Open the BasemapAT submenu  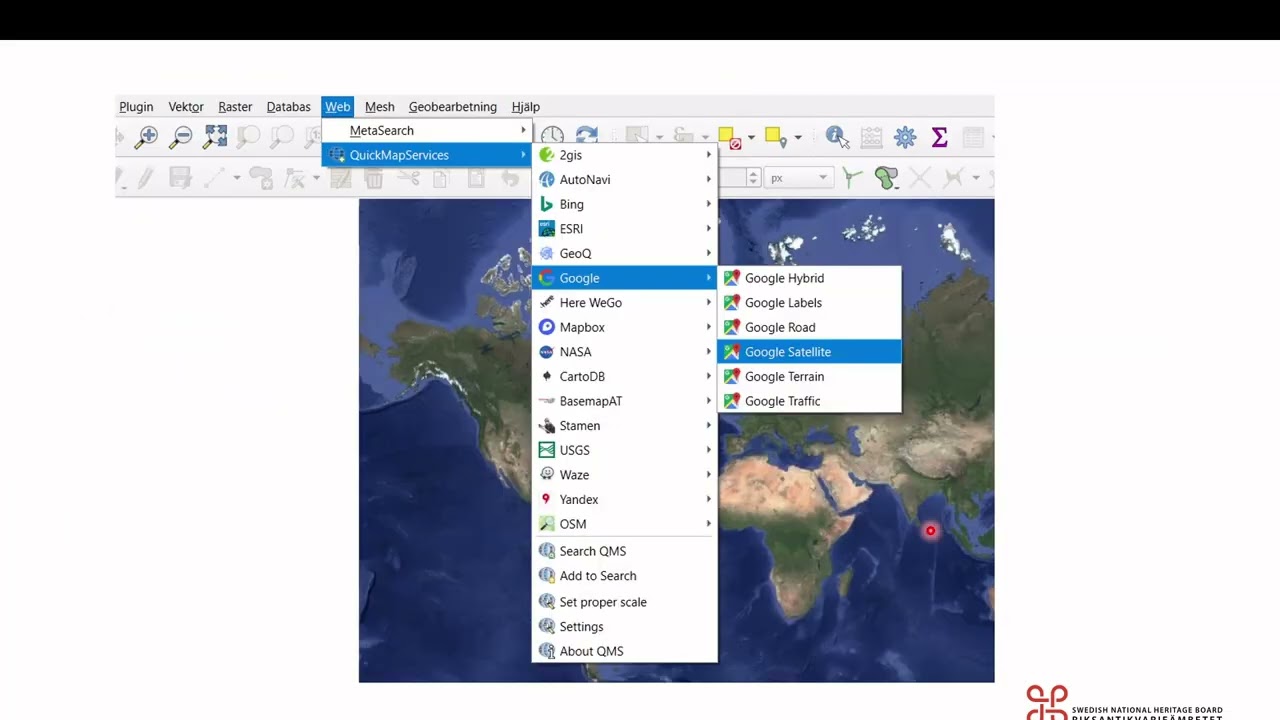pyautogui.click(x=624, y=401)
